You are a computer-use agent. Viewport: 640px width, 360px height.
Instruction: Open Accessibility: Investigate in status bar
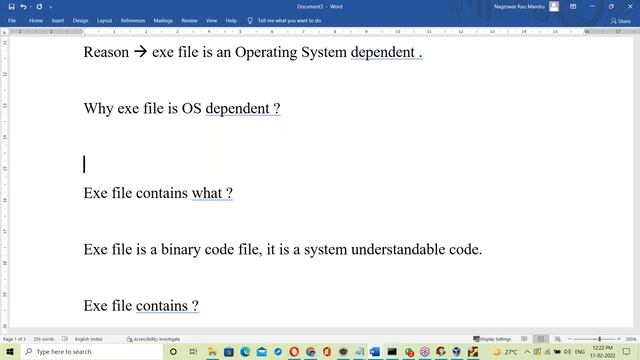(x=153, y=339)
